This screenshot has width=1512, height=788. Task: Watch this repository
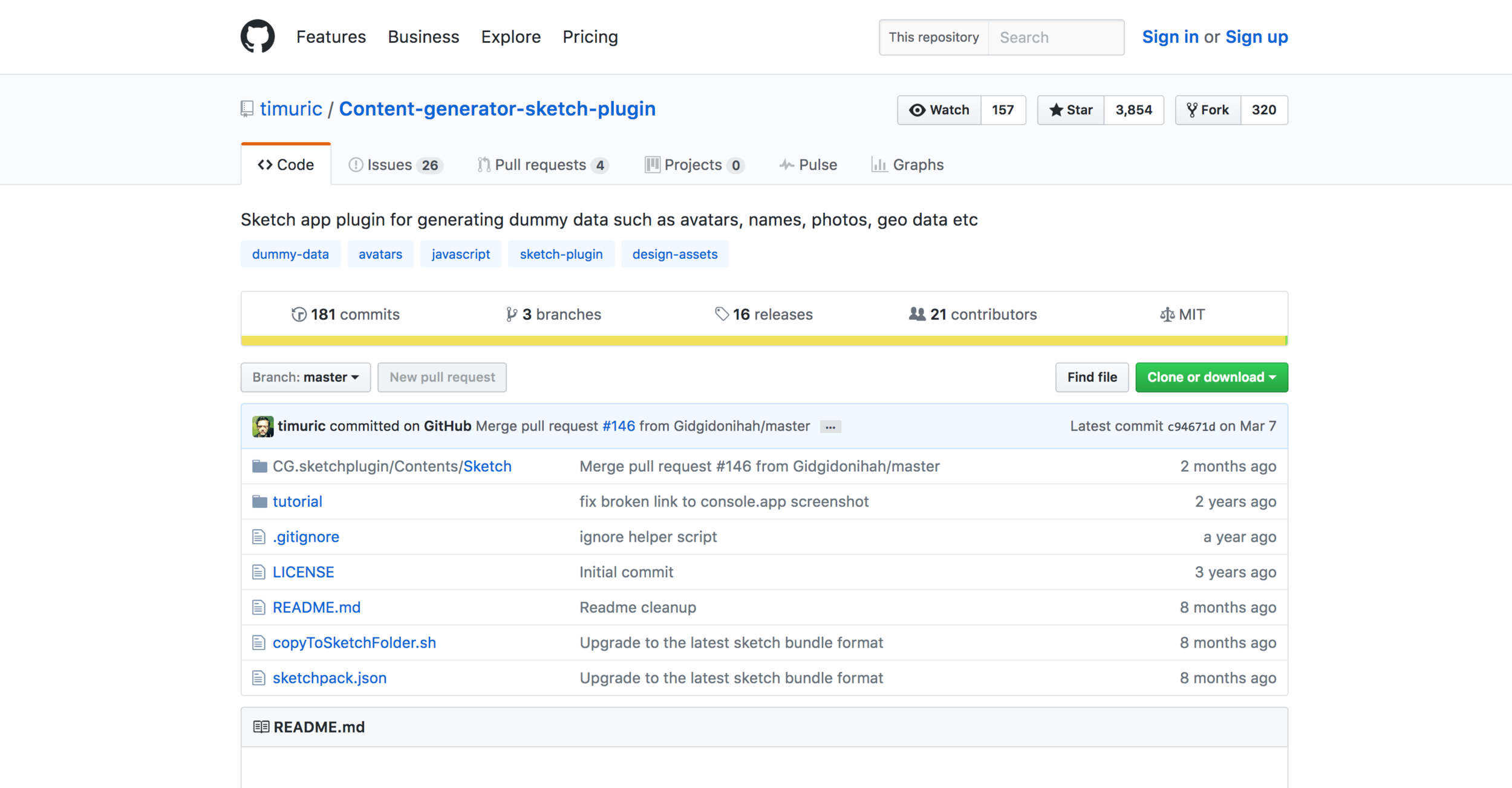pyautogui.click(x=939, y=110)
